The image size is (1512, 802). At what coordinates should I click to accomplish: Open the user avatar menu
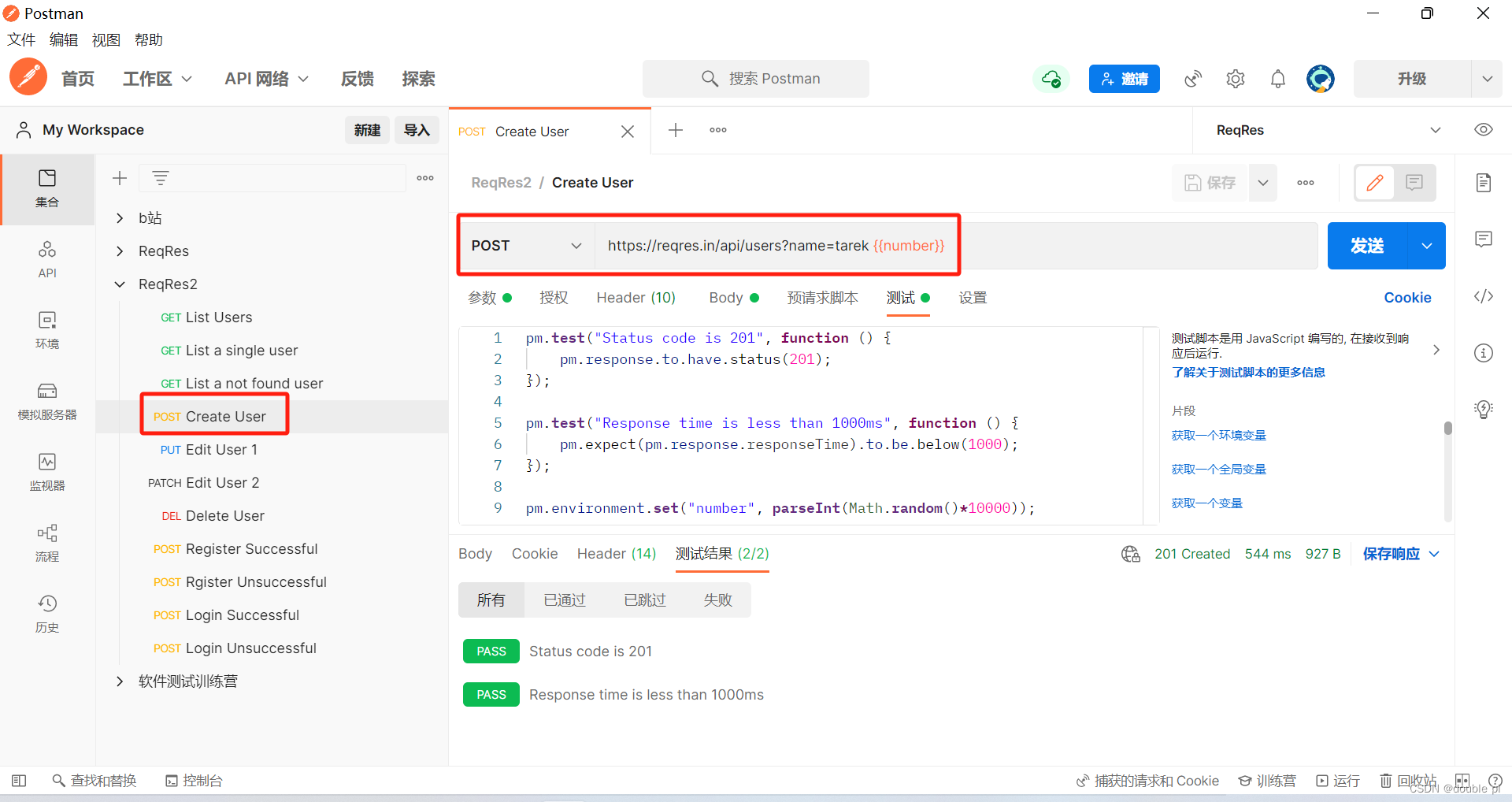pos(1321,79)
